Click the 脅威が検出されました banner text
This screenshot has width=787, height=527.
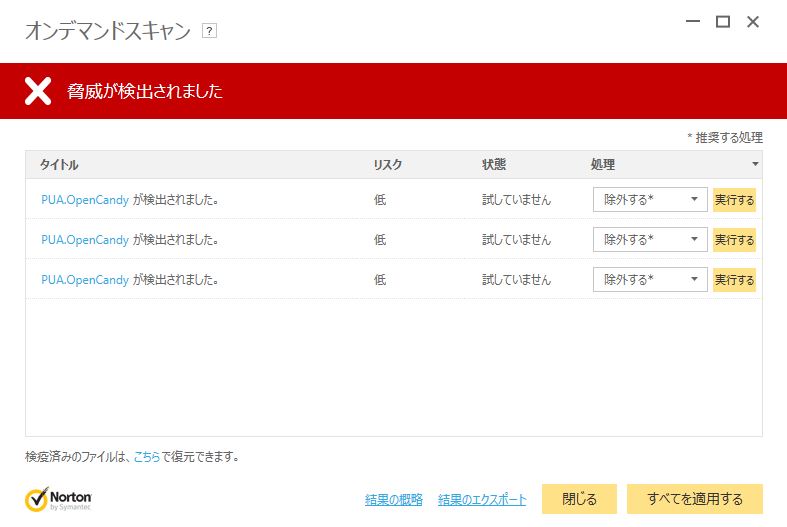coord(145,91)
